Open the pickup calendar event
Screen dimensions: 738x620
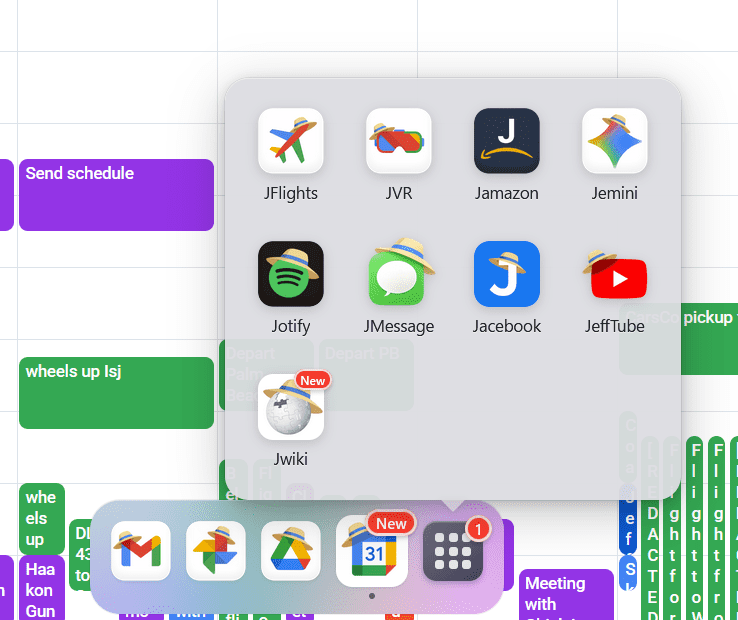[709, 339]
